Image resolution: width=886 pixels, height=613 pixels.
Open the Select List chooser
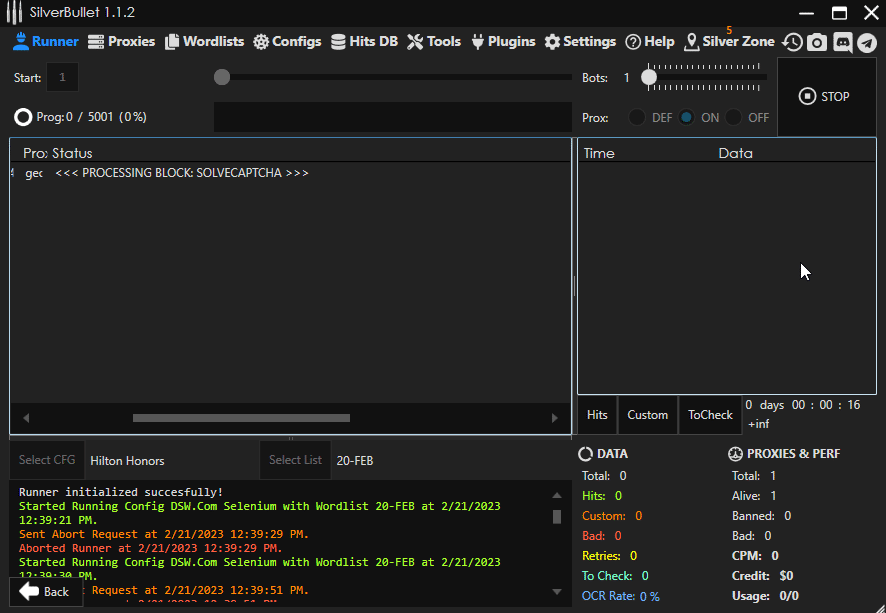tap(295, 460)
